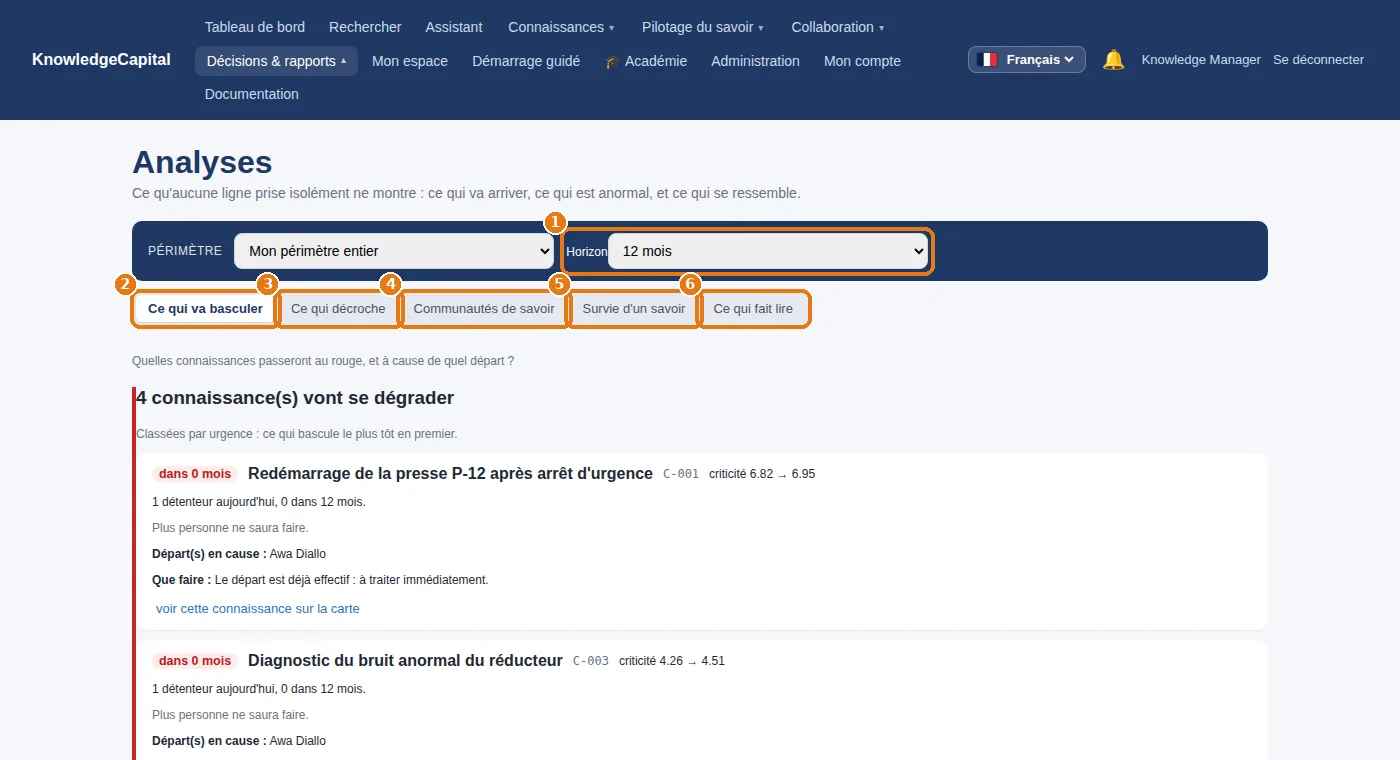Open the notifications bell icon
Screen dimensions: 1400x760
(x=1113, y=60)
